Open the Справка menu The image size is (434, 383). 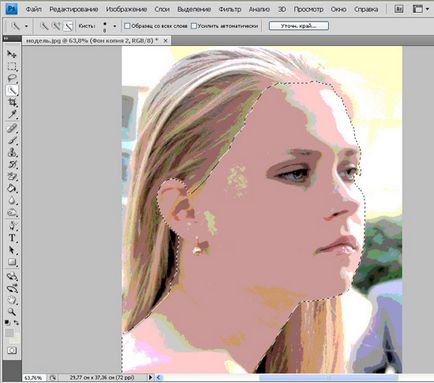366,9
